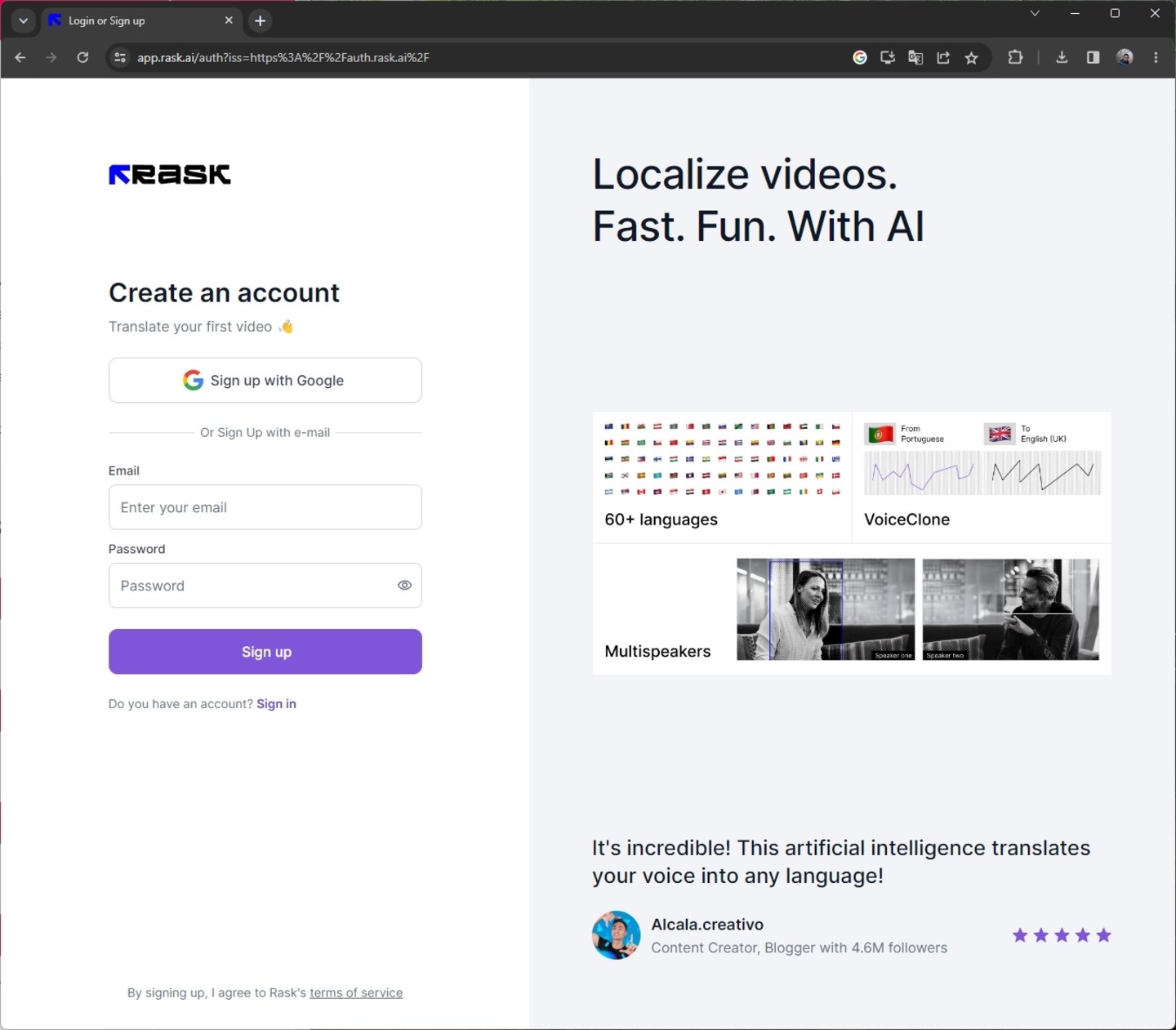Screen dimensions: 1176x1030
Task: Click the chevron beside minimize button
Action: [x=1035, y=13]
